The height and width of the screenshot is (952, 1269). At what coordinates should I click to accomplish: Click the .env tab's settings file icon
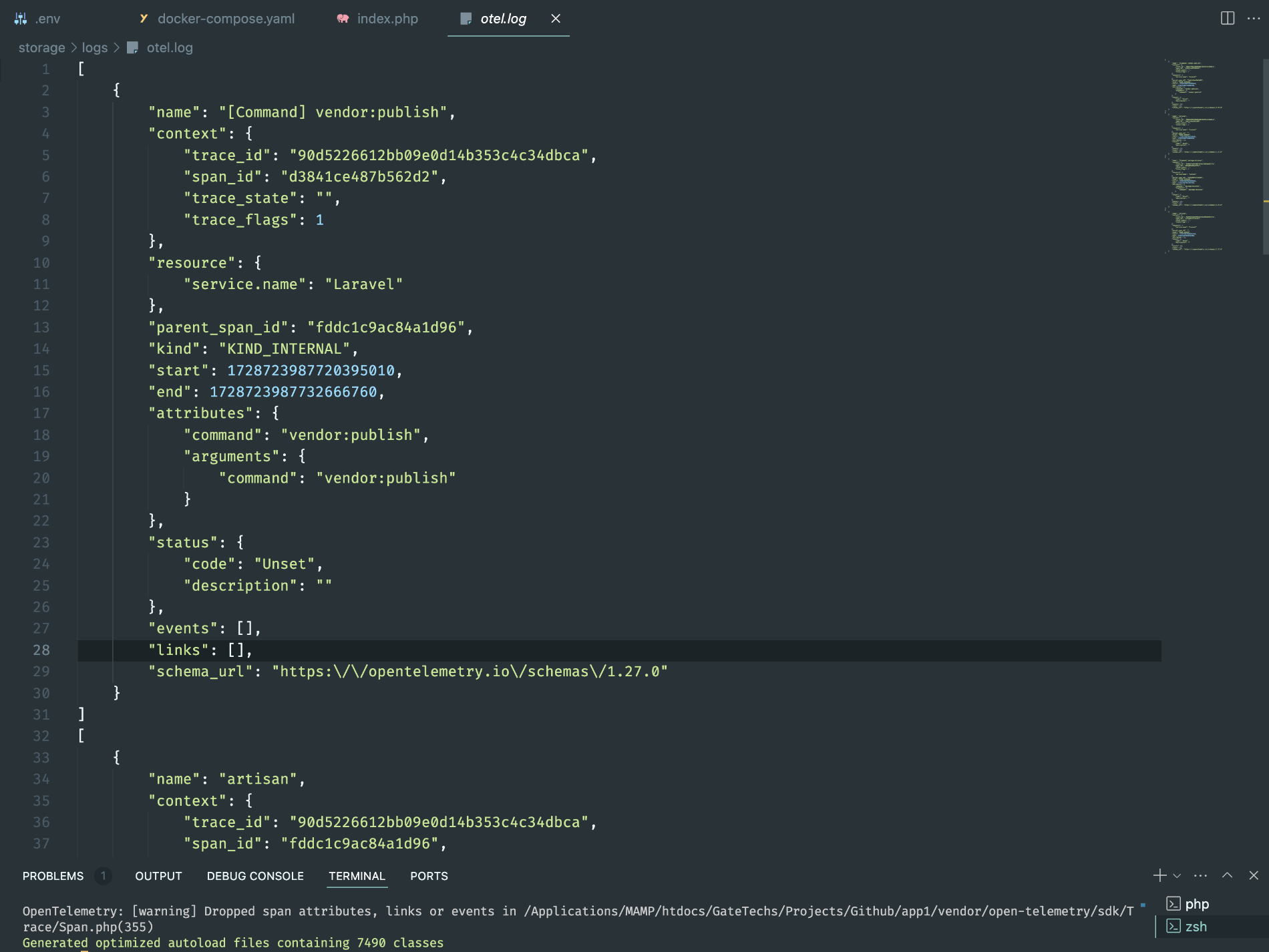(x=21, y=19)
